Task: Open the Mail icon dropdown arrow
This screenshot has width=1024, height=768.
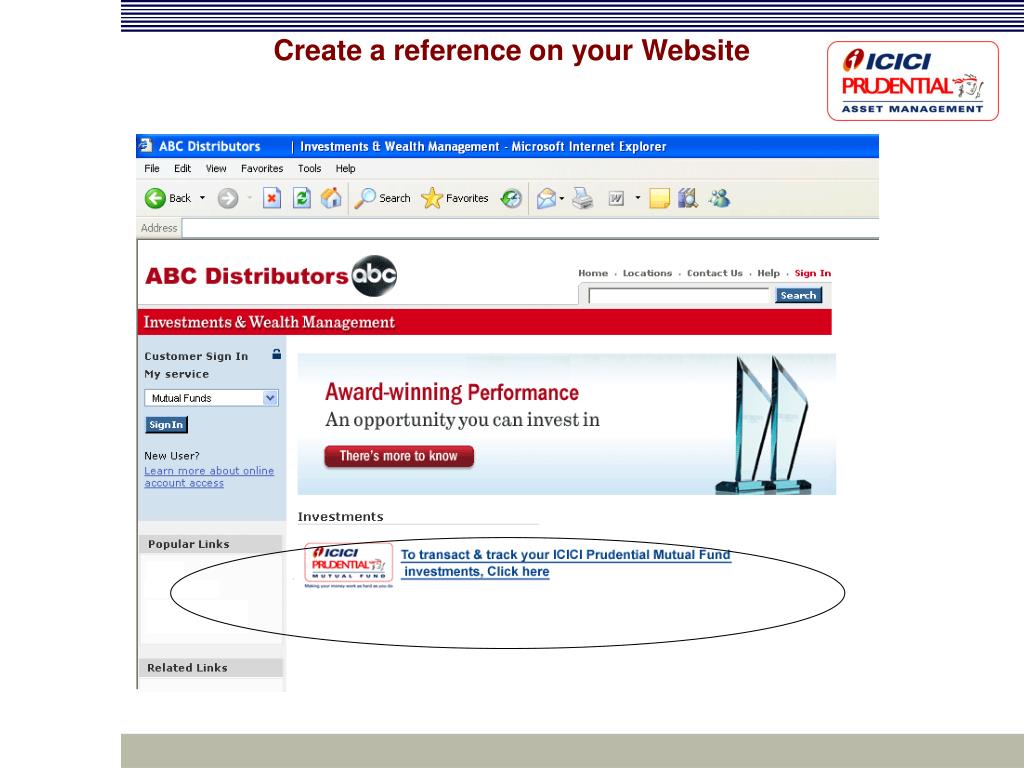Action: [562, 198]
